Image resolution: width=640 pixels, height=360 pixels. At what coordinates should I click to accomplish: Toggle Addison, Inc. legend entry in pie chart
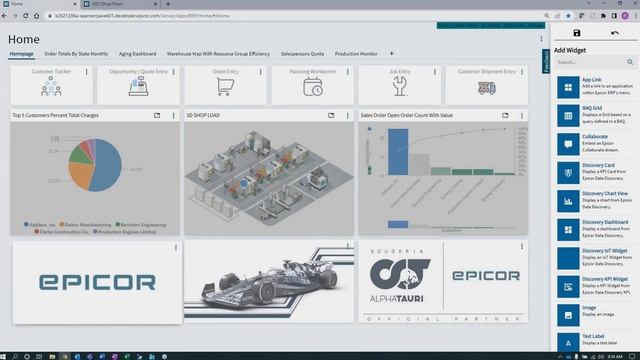point(40,225)
